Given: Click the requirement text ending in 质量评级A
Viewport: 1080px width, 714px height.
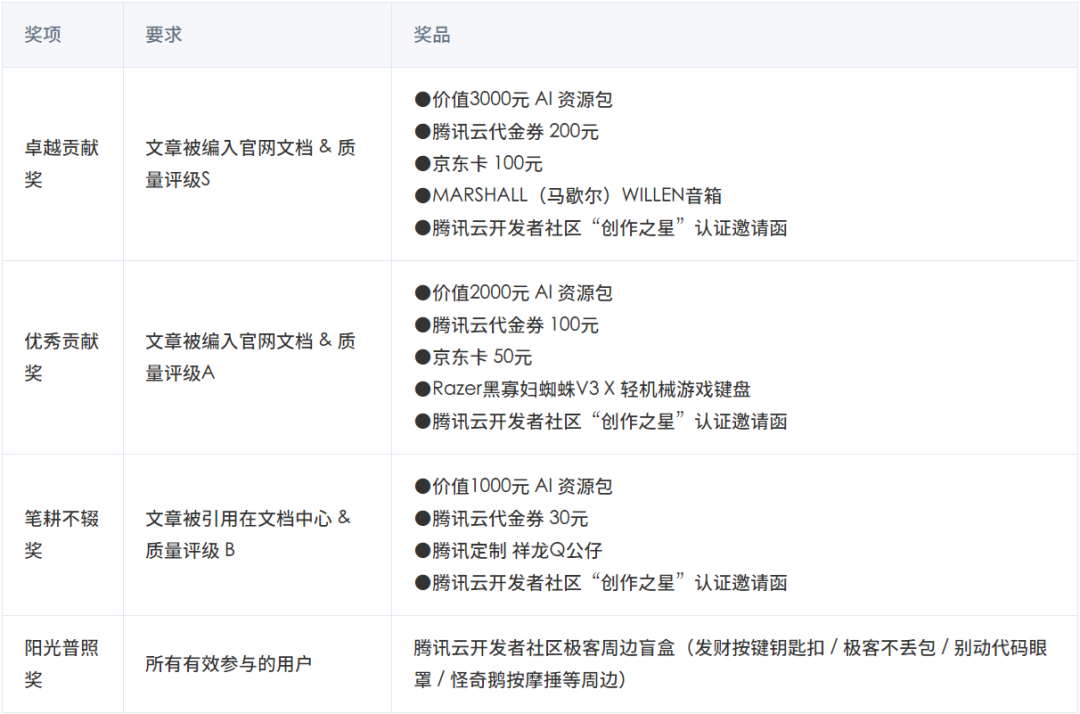Looking at the screenshot, I should click(251, 357).
